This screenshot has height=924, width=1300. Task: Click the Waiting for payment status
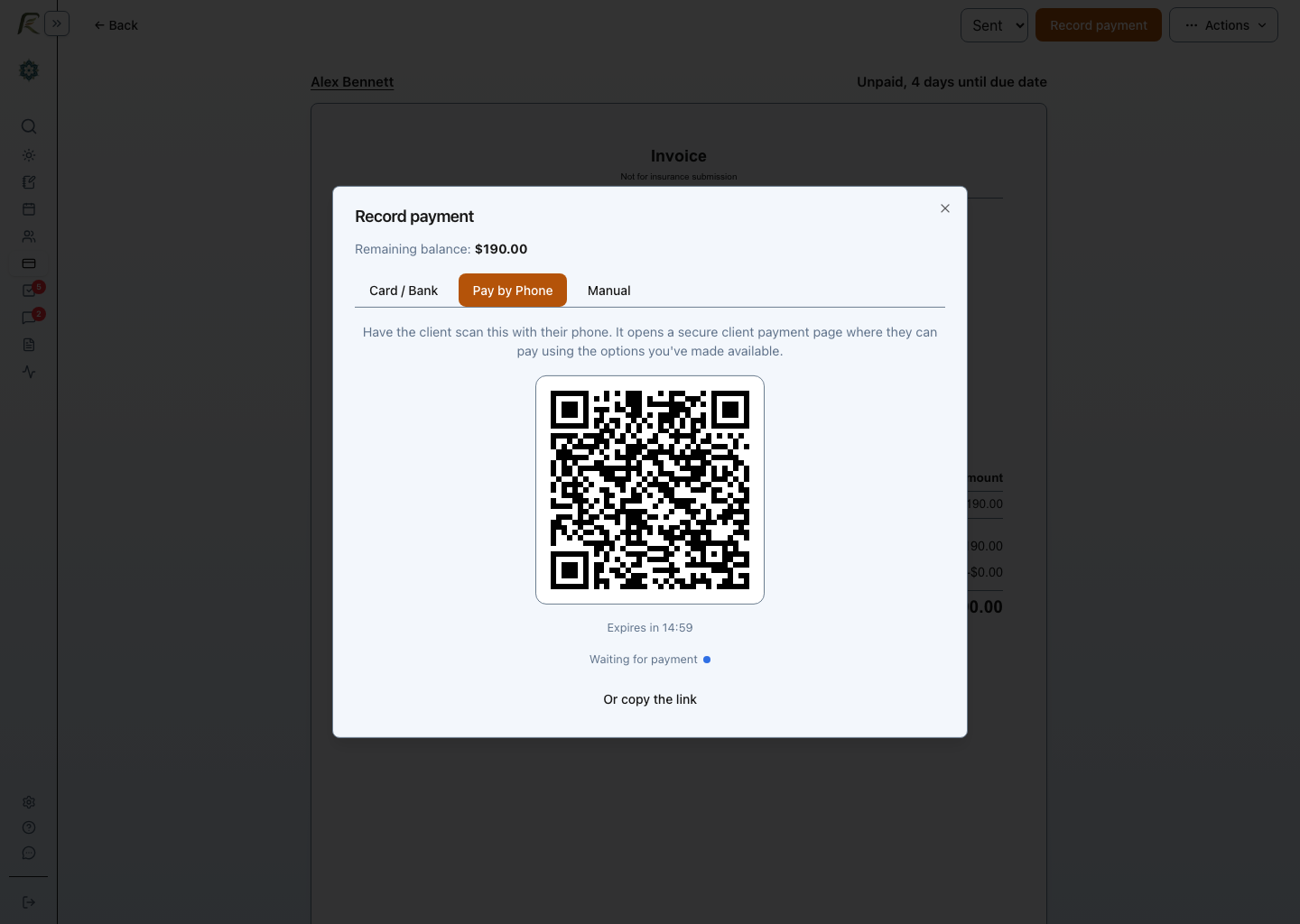[650, 660]
